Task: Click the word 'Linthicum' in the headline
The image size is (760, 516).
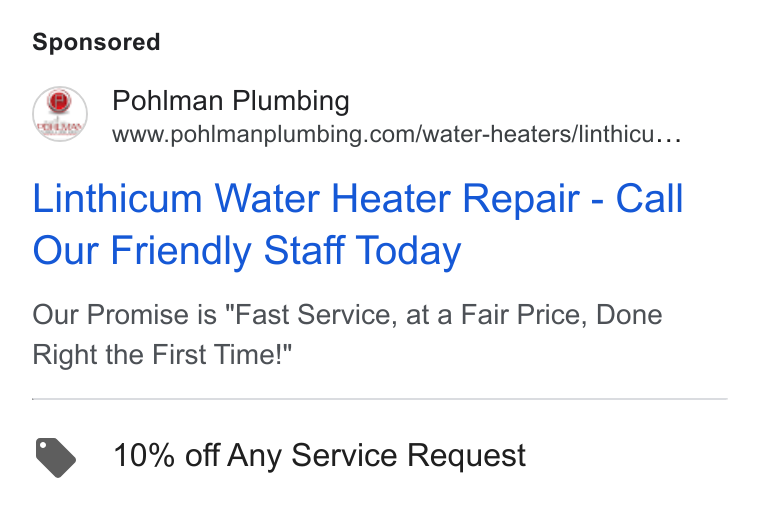Action: click(117, 199)
